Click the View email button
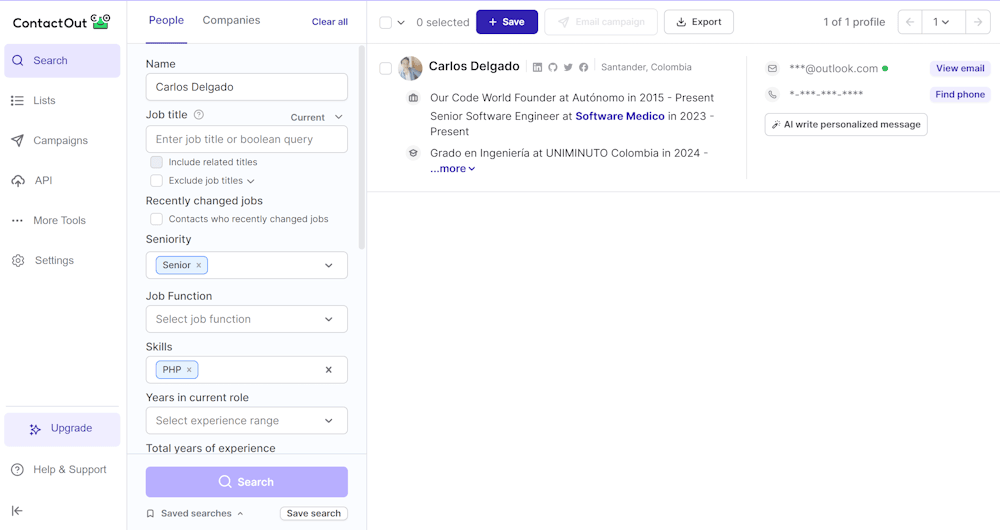This screenshot has height=530, width=1000. [x=959, y=68]
